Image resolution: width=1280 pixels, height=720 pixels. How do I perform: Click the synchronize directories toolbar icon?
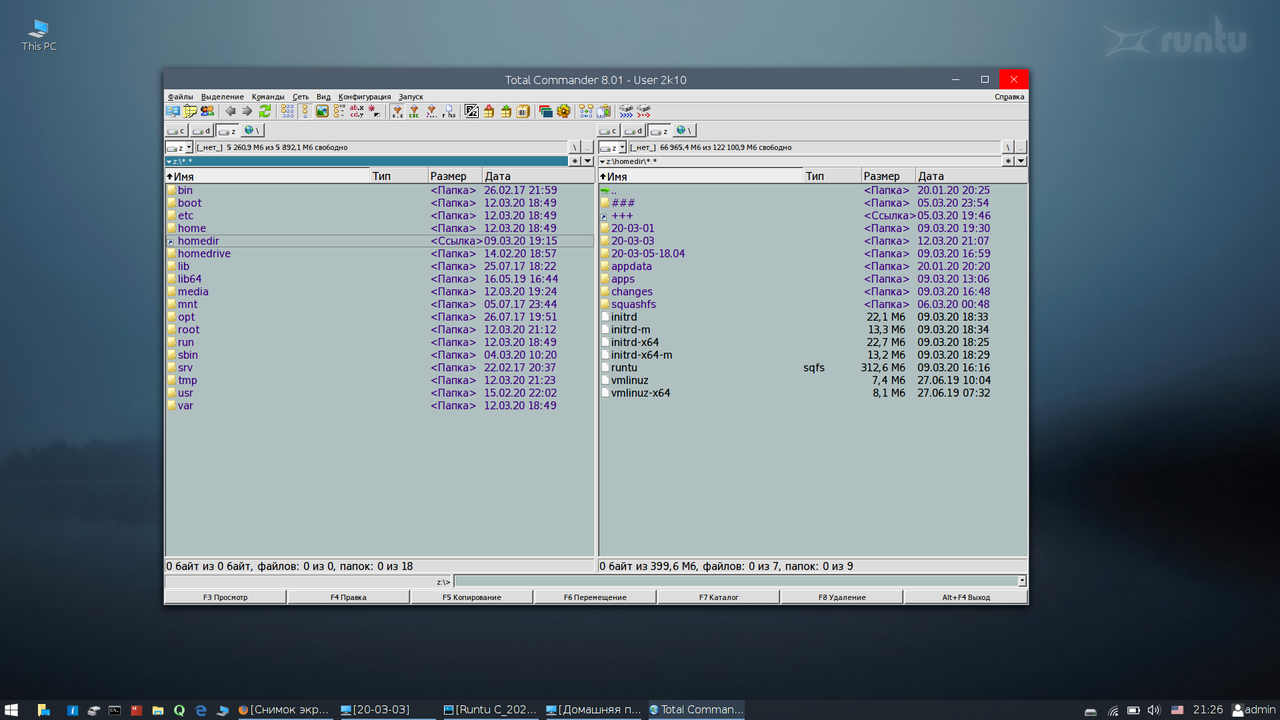586,111
